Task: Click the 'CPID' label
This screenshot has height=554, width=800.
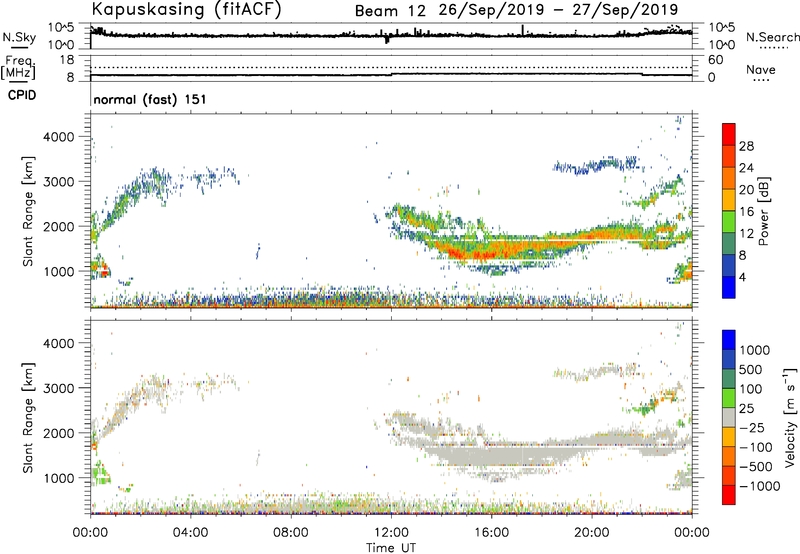Action: [x=22, y=95]
